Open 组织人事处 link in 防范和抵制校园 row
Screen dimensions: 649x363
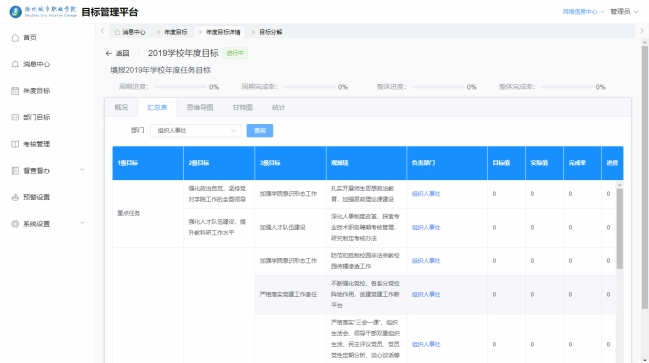[x=426, y=261]
